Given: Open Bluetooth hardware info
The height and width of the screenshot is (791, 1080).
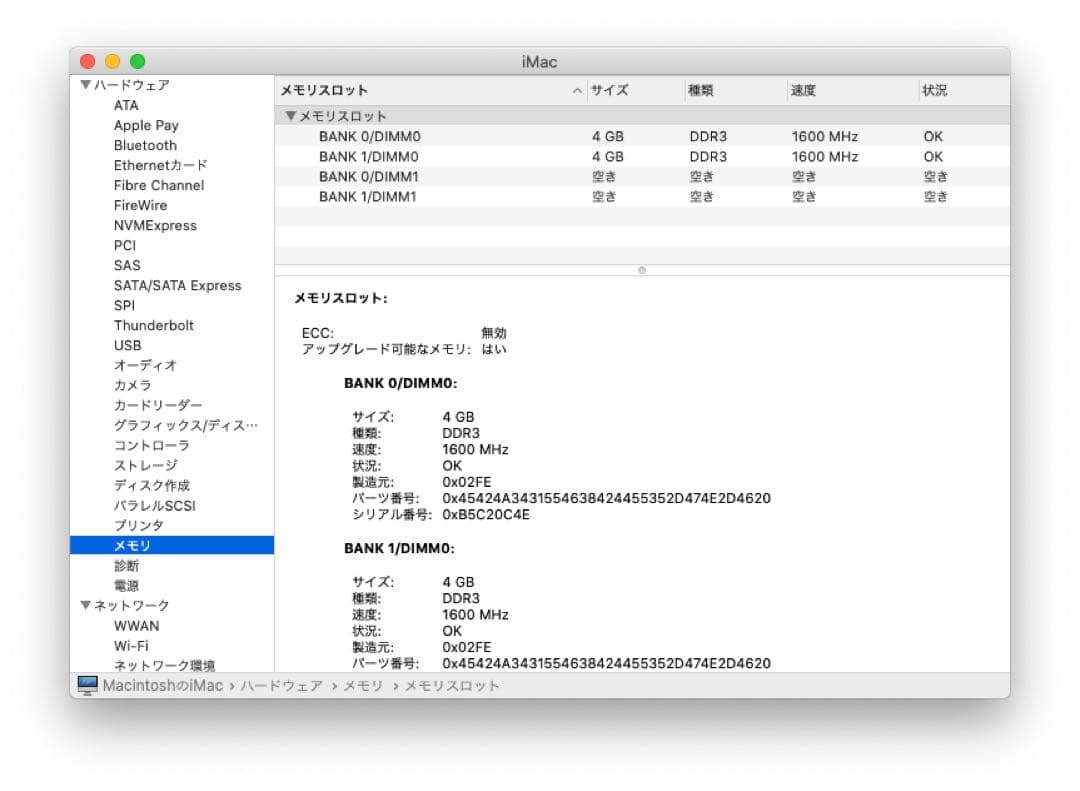Looking at the screenshot, I should (x=145, y=145).
